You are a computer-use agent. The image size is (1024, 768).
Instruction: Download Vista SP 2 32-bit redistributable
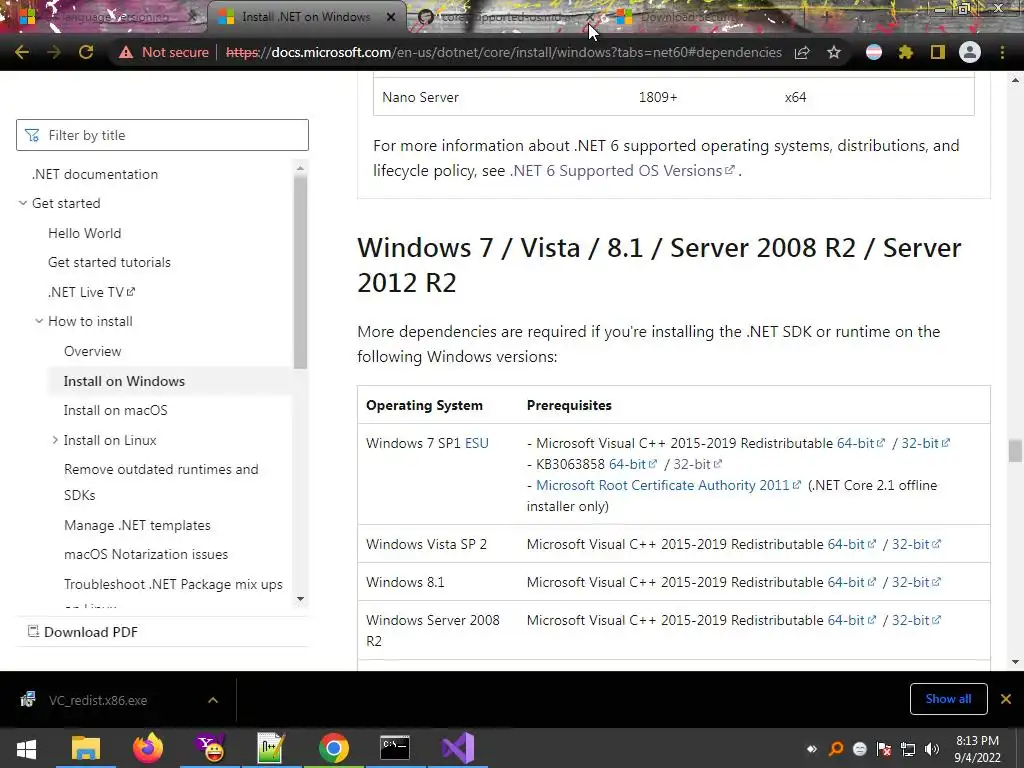[x=916, y=544]
